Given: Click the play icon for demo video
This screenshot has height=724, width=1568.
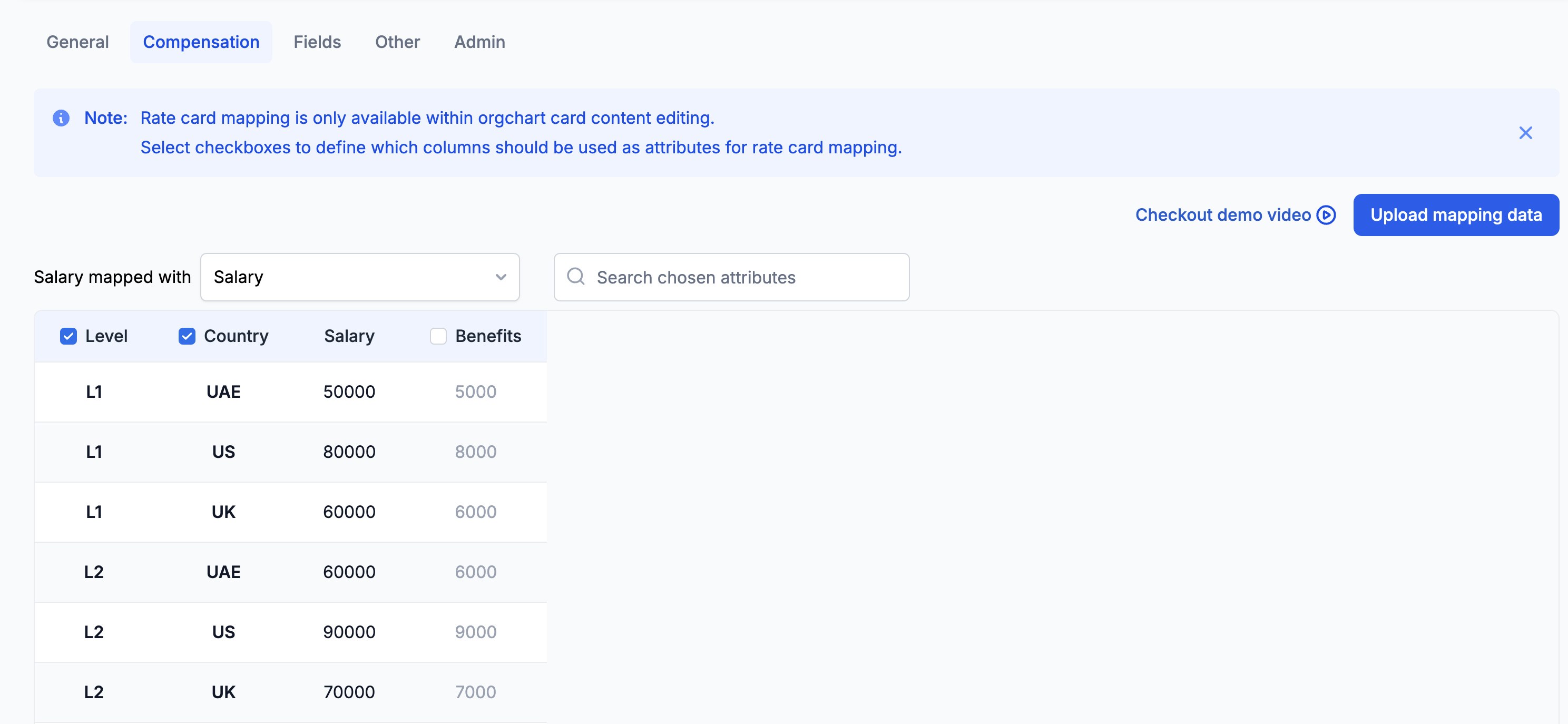Looking at the screenshot, I should tap(1326, 215).
